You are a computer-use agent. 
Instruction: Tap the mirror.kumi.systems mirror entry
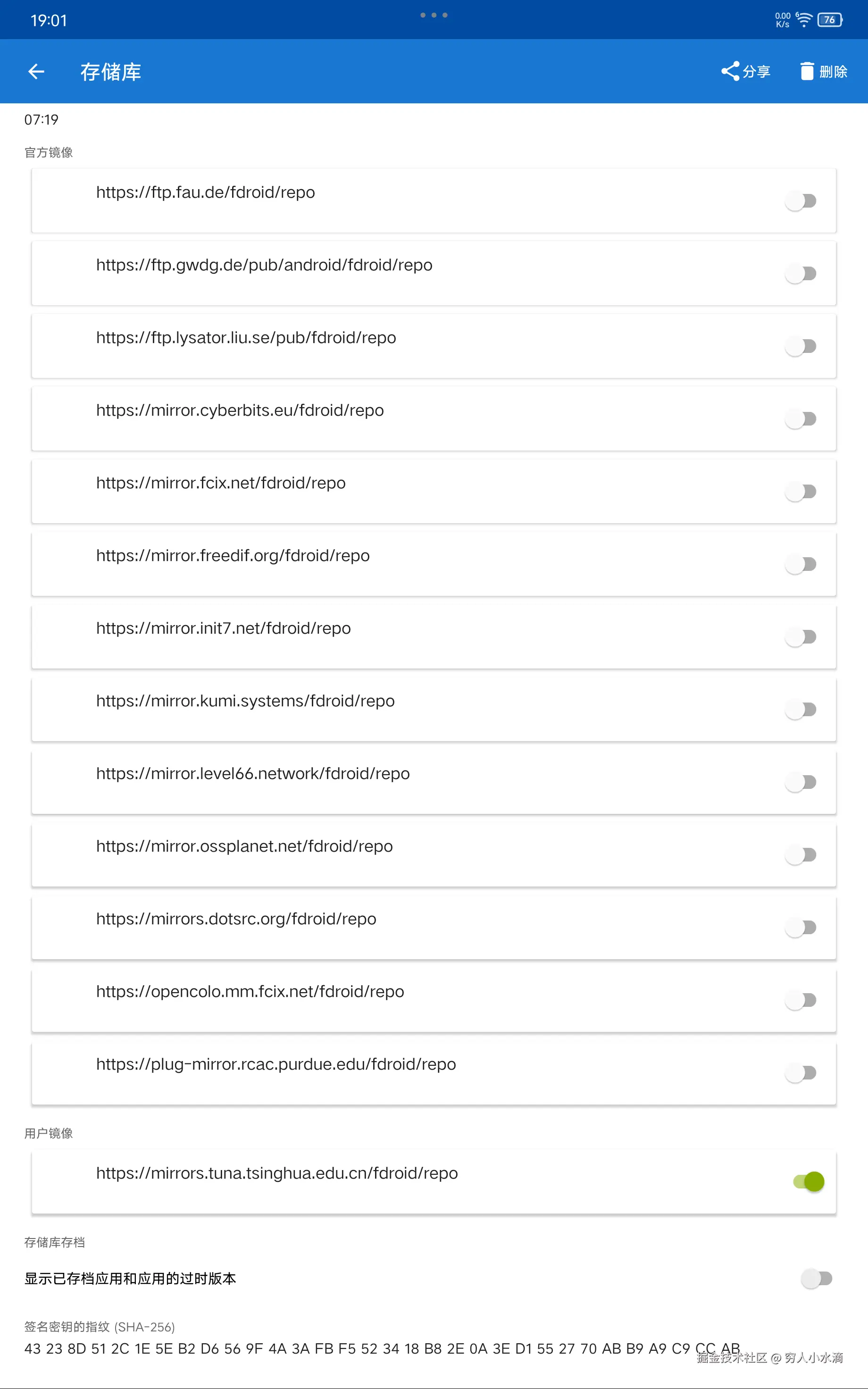click(245, 701)
